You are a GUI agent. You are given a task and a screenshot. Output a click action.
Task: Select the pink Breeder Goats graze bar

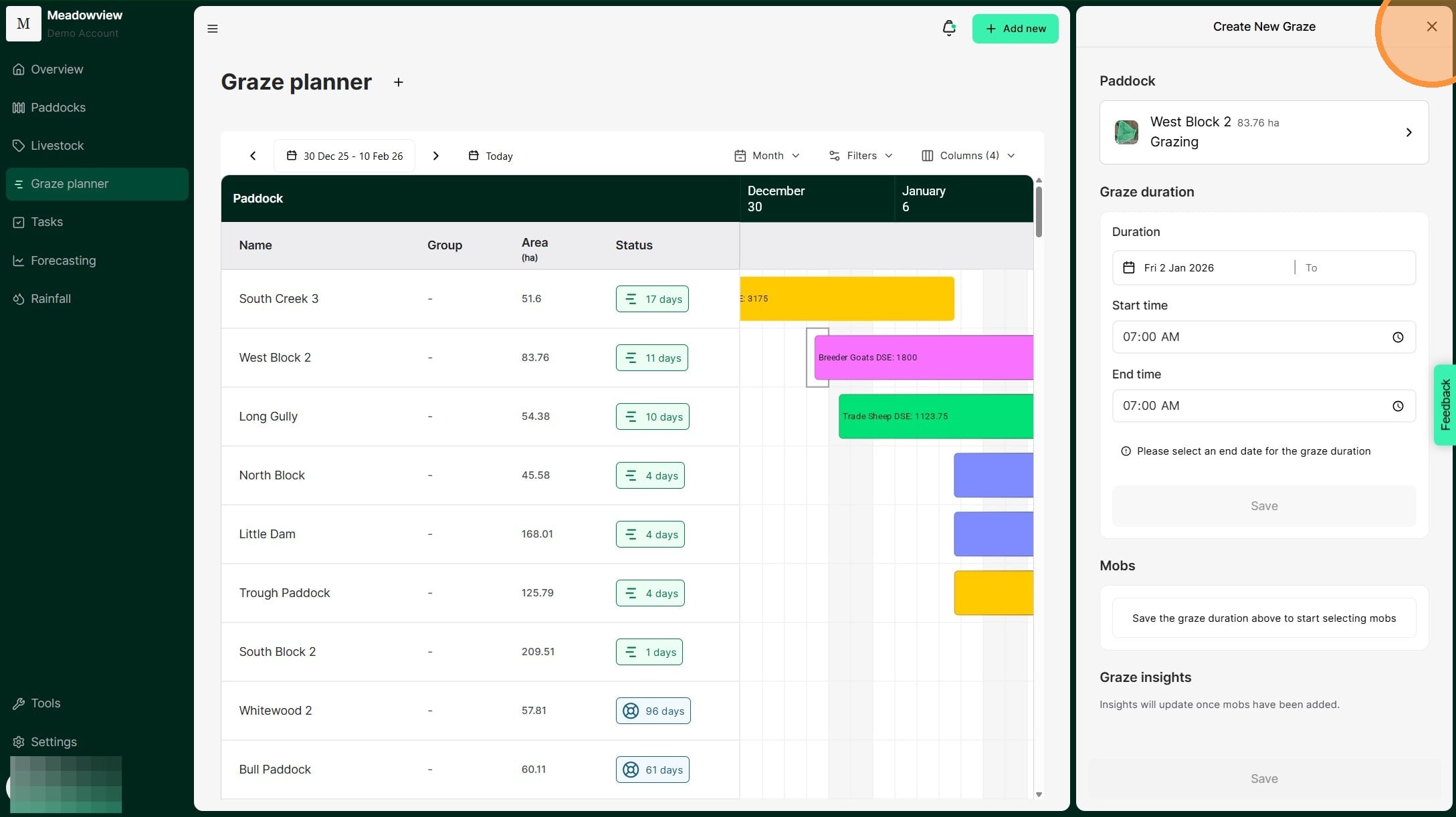click(x=923, y=358)
